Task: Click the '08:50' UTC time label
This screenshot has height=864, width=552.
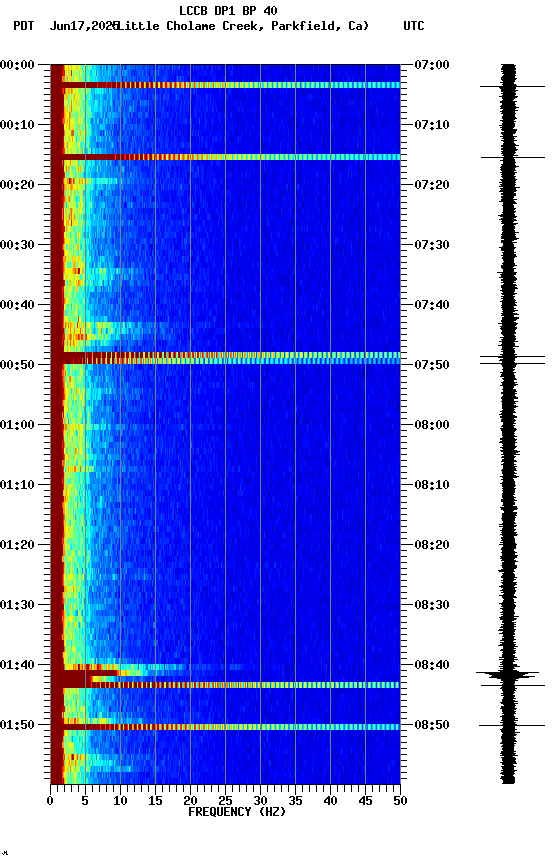Action: click(x=432, y=725)
